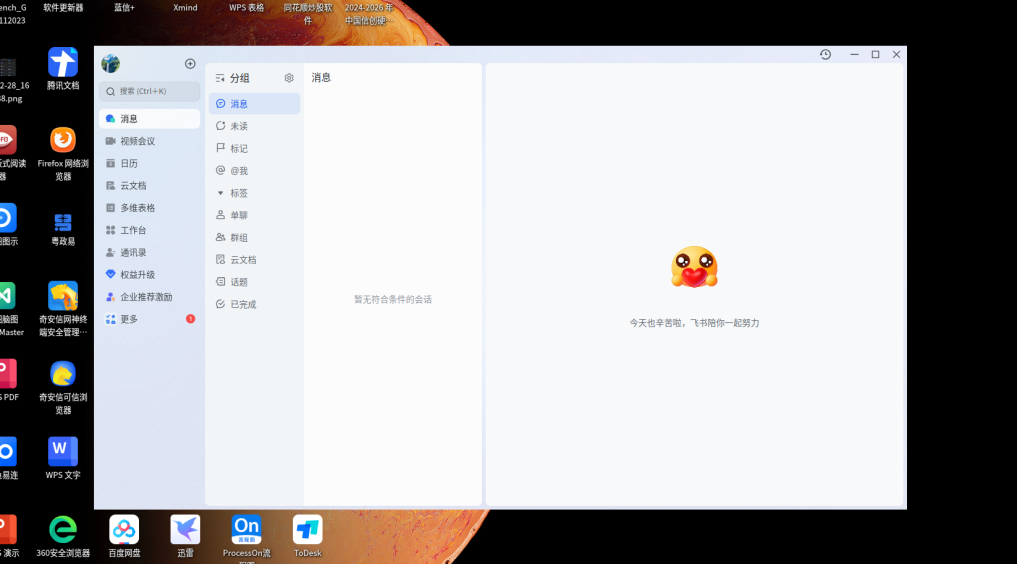Switch to the 标记 flagged filter

(x=238, y=148)
